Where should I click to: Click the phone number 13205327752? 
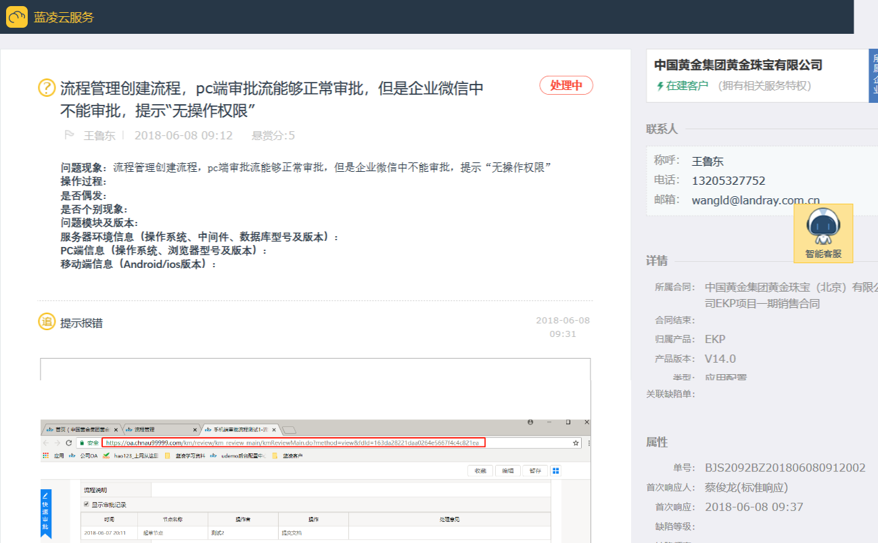click(728, 181)
